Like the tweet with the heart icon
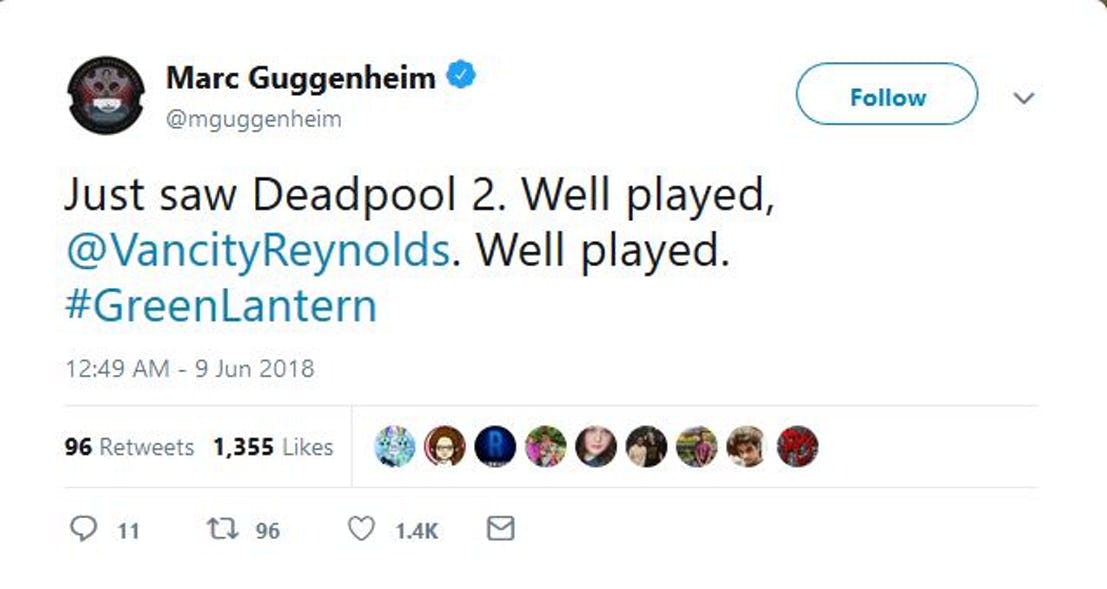This screenshot has width=1107, height=589. pos(360,530)
